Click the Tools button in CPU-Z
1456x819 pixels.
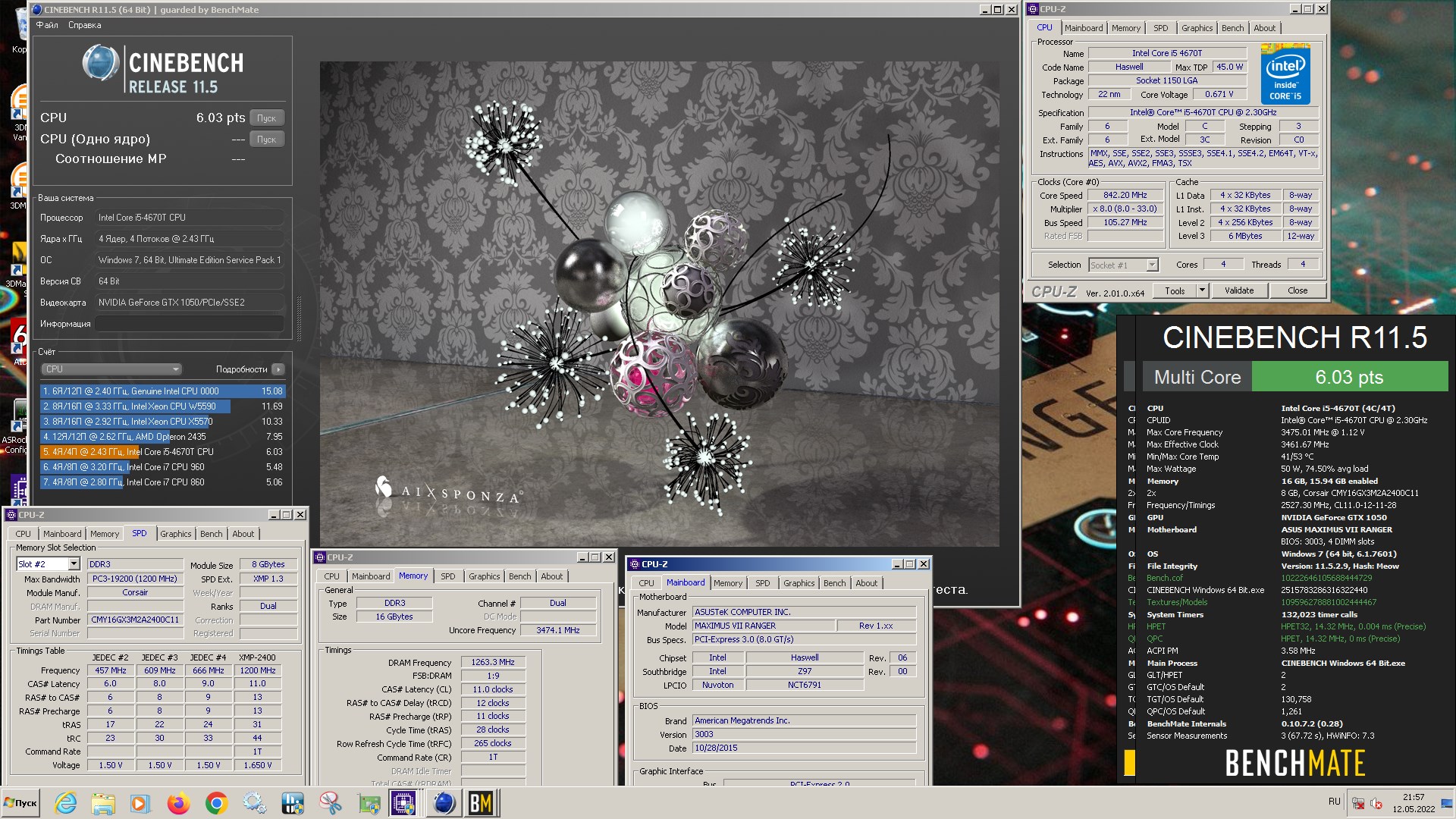1175,290
